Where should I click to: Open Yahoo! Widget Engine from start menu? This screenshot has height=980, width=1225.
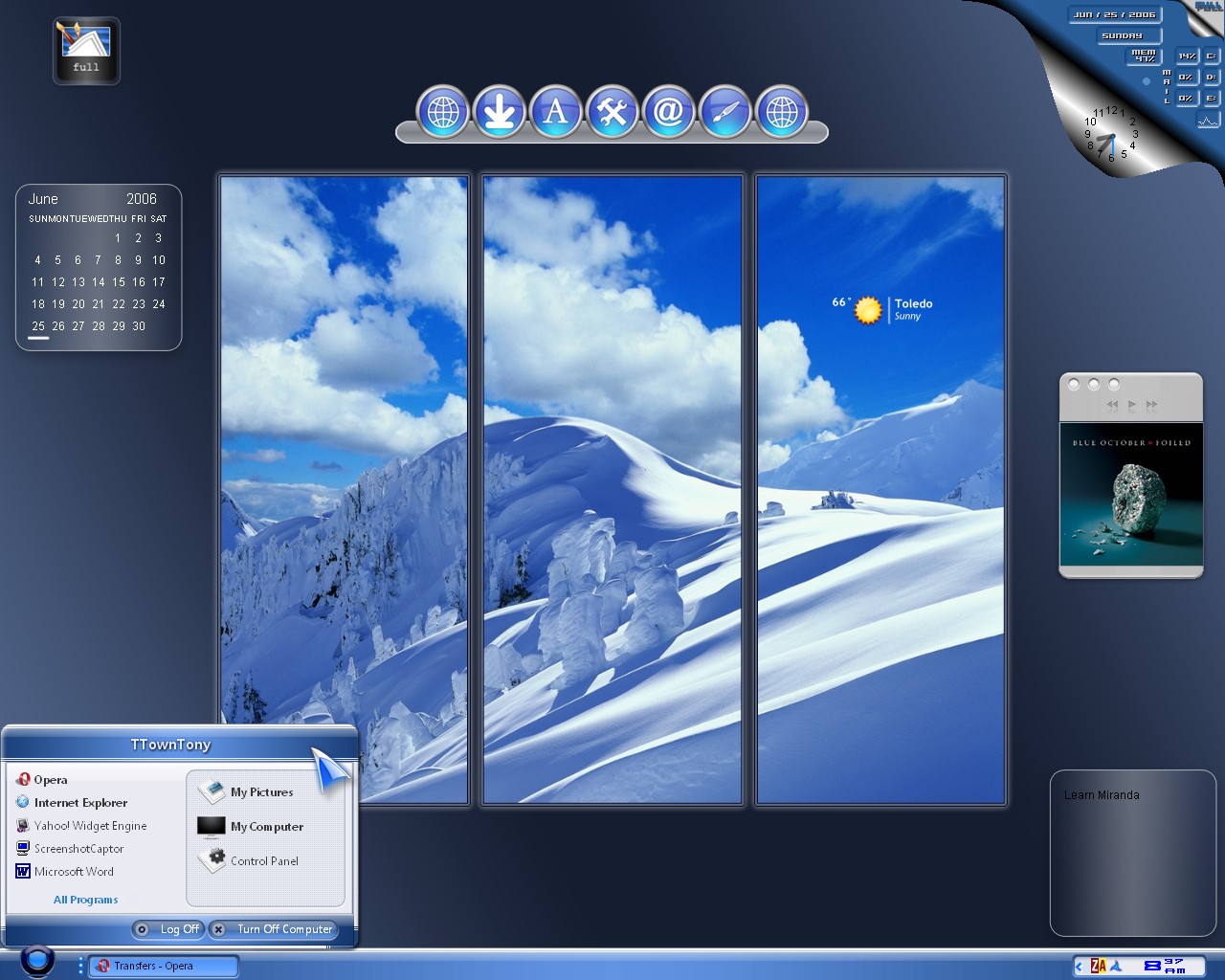point(81,826)
